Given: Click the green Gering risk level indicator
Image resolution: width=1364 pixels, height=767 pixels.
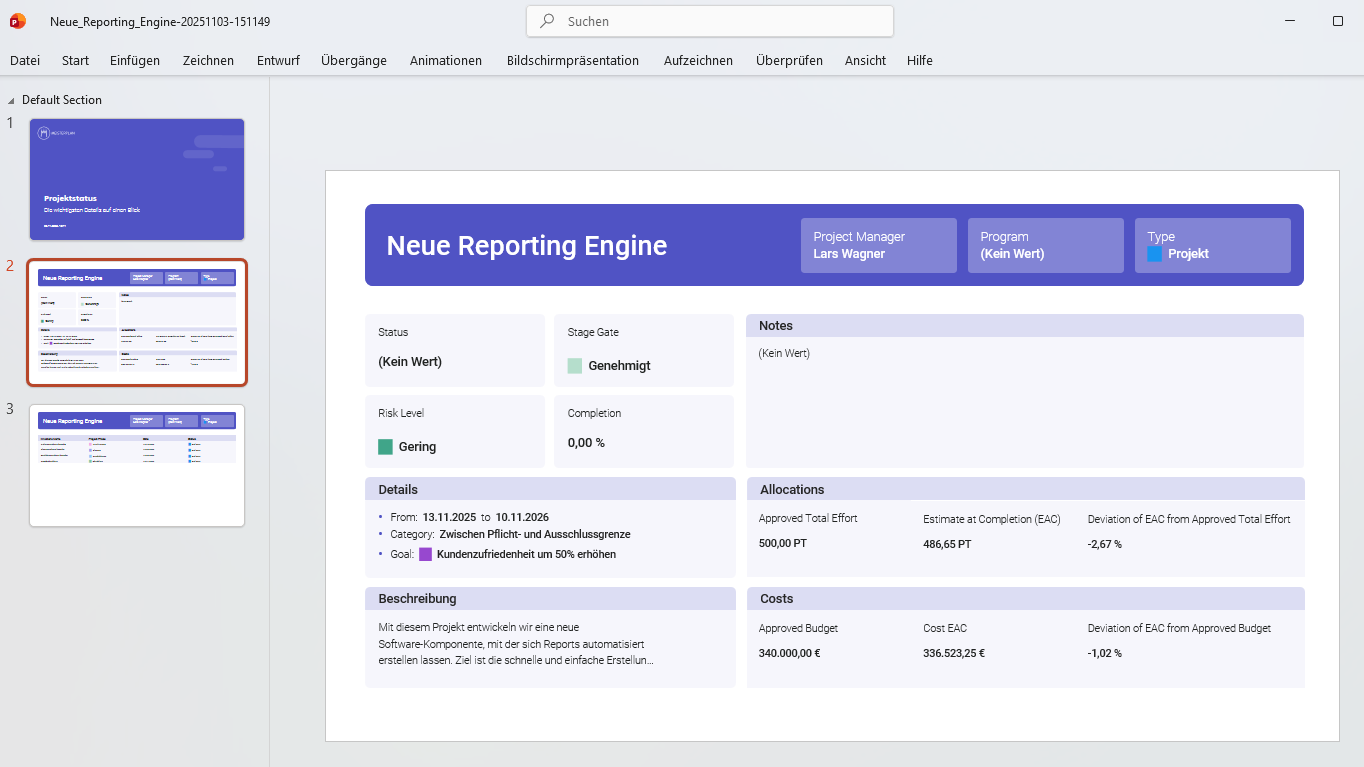Looking at the screenshot, I should point(385,446).
